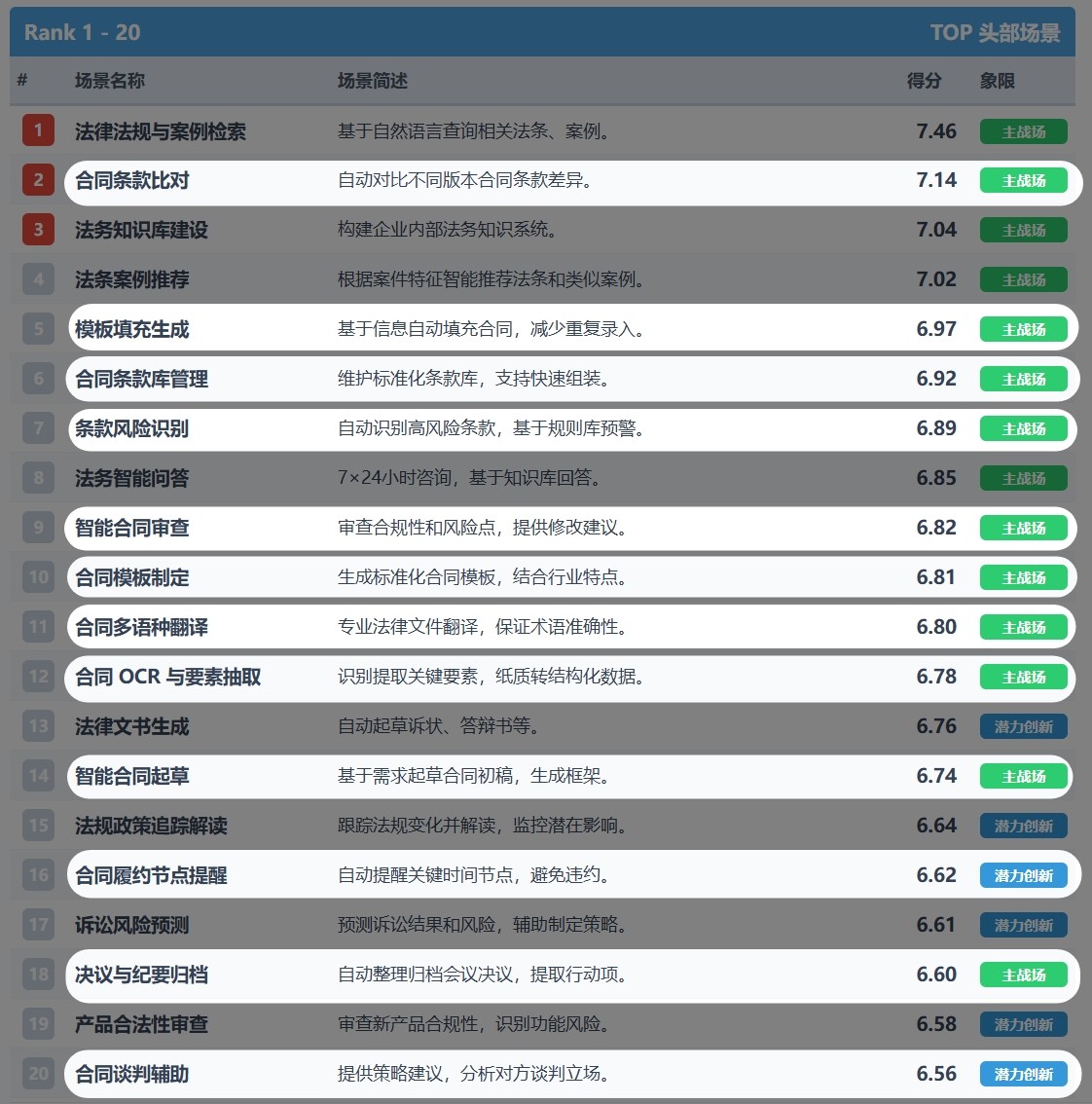Click the rank 3 red badge
The width and height of the screenshot is (1092, 1104).
[38, 230]
